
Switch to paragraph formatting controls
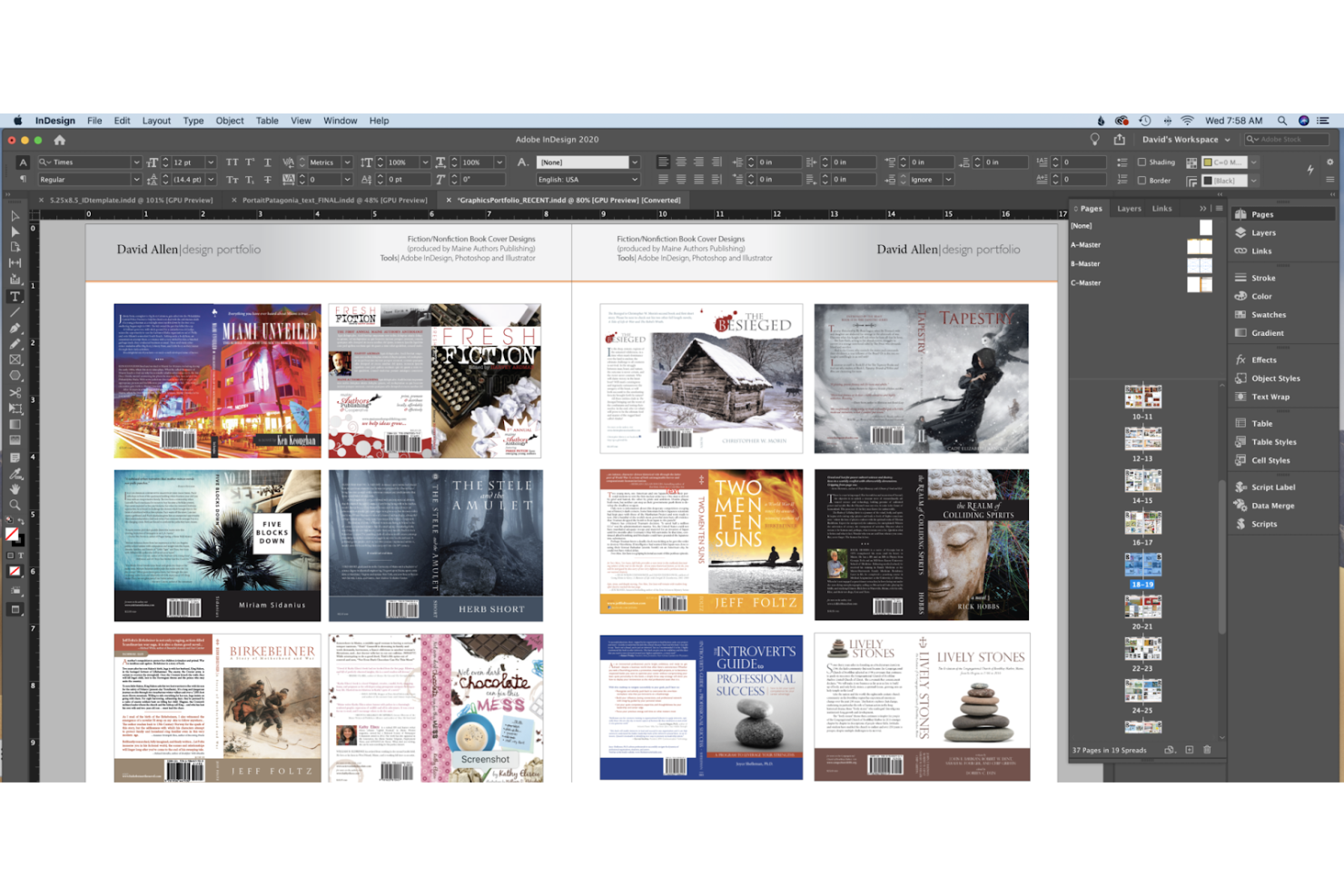point(23,180)
